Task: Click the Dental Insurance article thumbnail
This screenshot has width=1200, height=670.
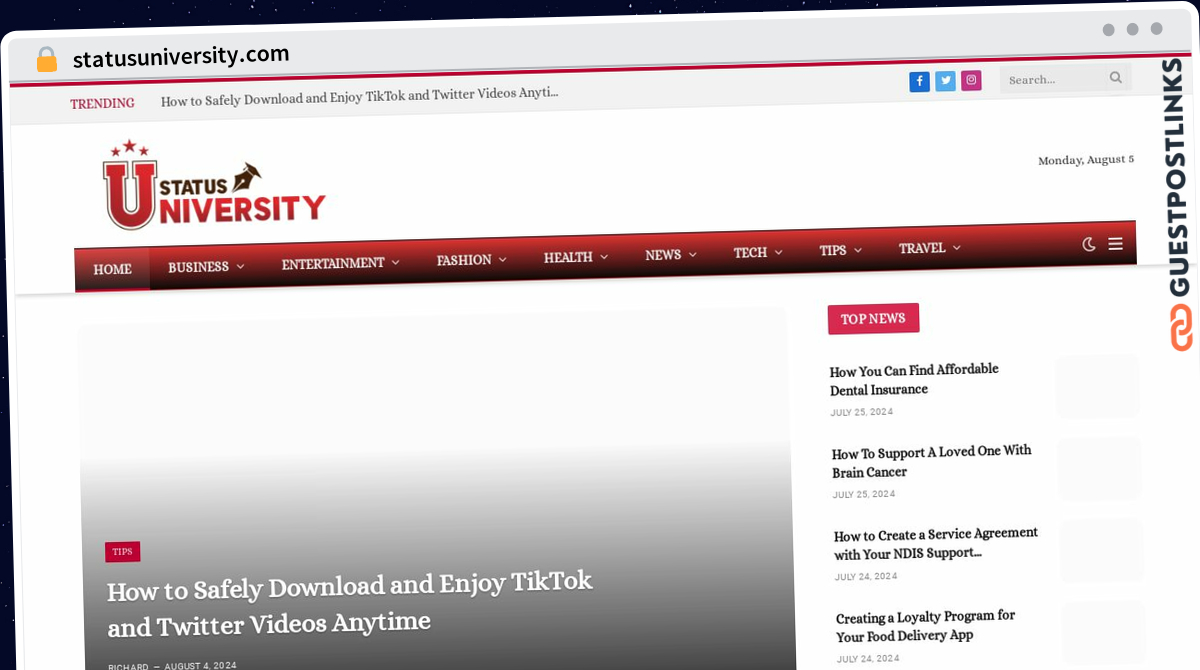Action: coord(1097,386)
